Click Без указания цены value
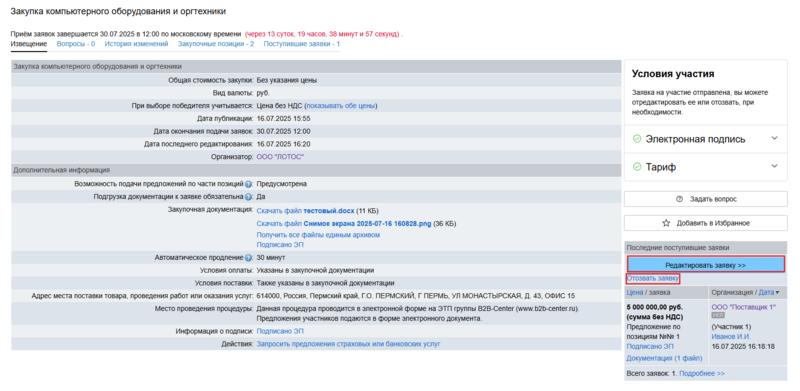The height and width of the screenshot is (391, 800). pyautogui.click(x=287, y=81)
